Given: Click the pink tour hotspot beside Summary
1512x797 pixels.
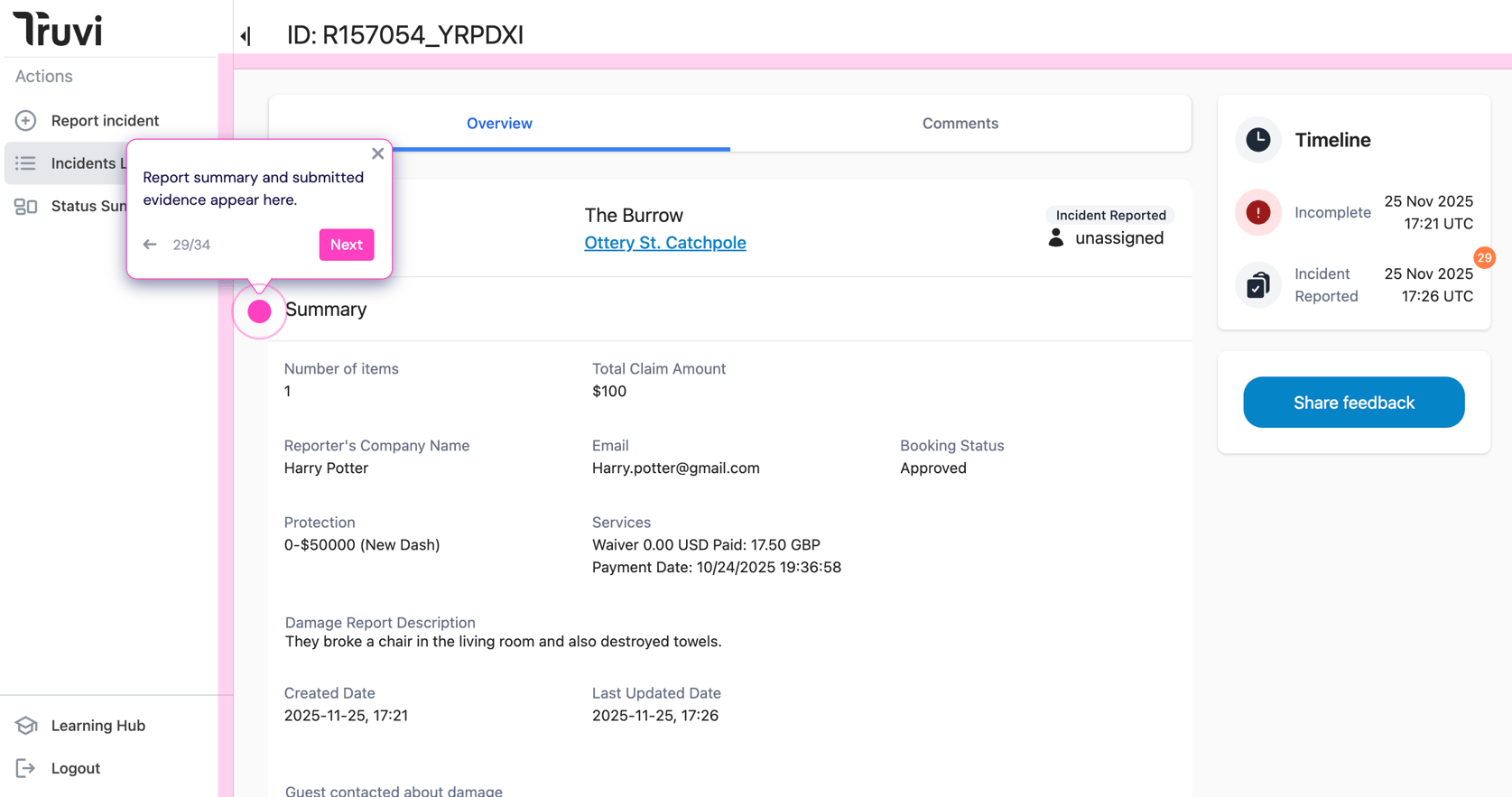Looking at the screenshot, I should click(259, 311).
